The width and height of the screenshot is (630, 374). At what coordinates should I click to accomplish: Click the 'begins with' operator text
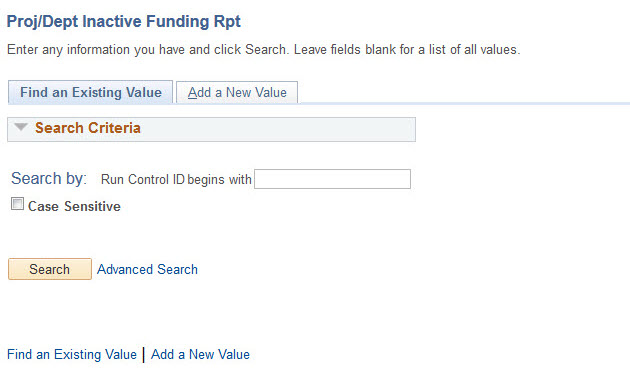(219, 179)
